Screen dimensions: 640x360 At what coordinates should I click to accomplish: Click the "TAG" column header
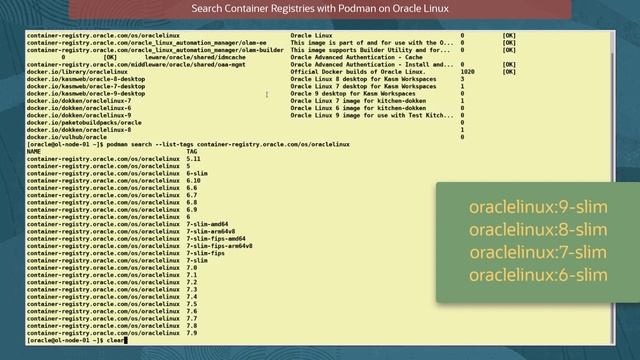(x=192, y=152)
